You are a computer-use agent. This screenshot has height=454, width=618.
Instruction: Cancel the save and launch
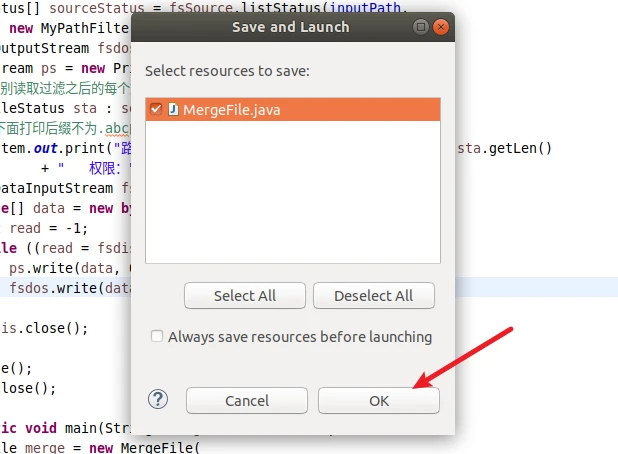click(247, 400)
